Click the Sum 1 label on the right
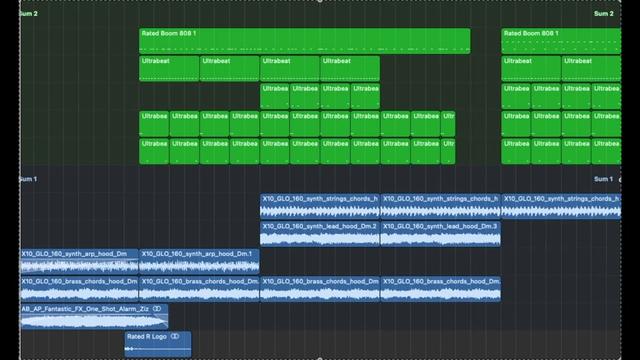This screenshot has width=640, height=360. coord(603,179)
